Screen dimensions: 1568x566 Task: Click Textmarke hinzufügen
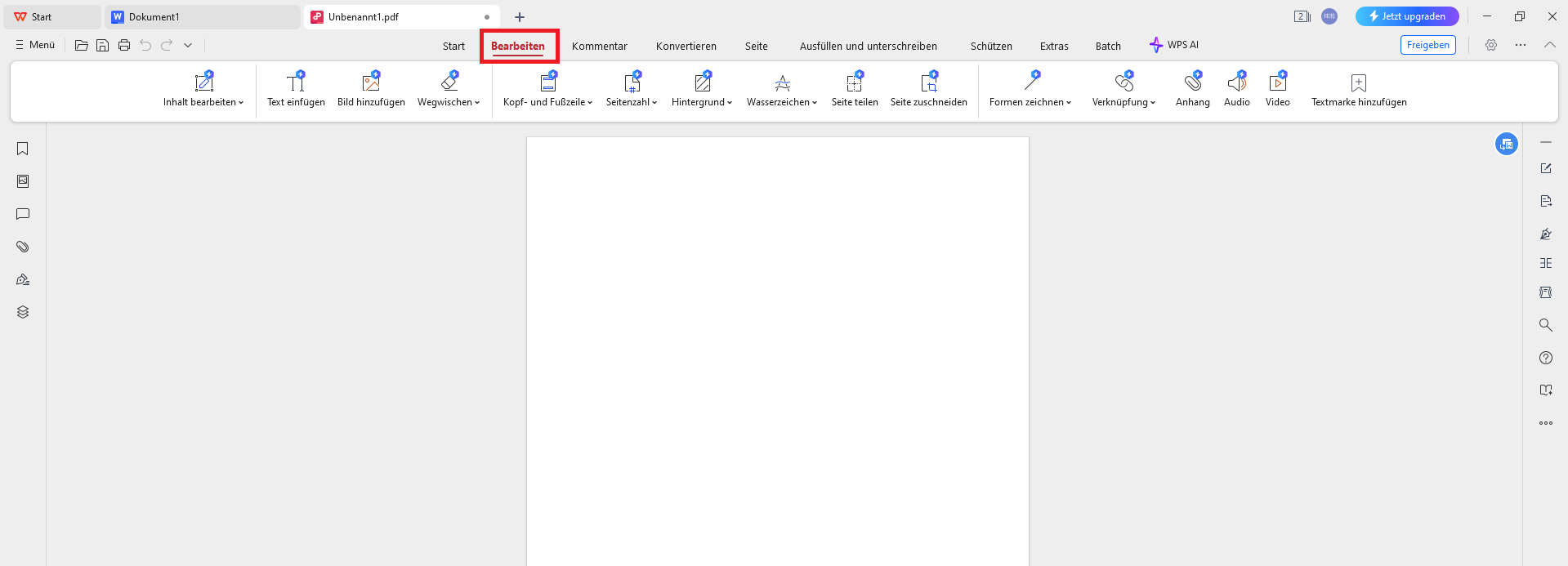click(1359, 91)
